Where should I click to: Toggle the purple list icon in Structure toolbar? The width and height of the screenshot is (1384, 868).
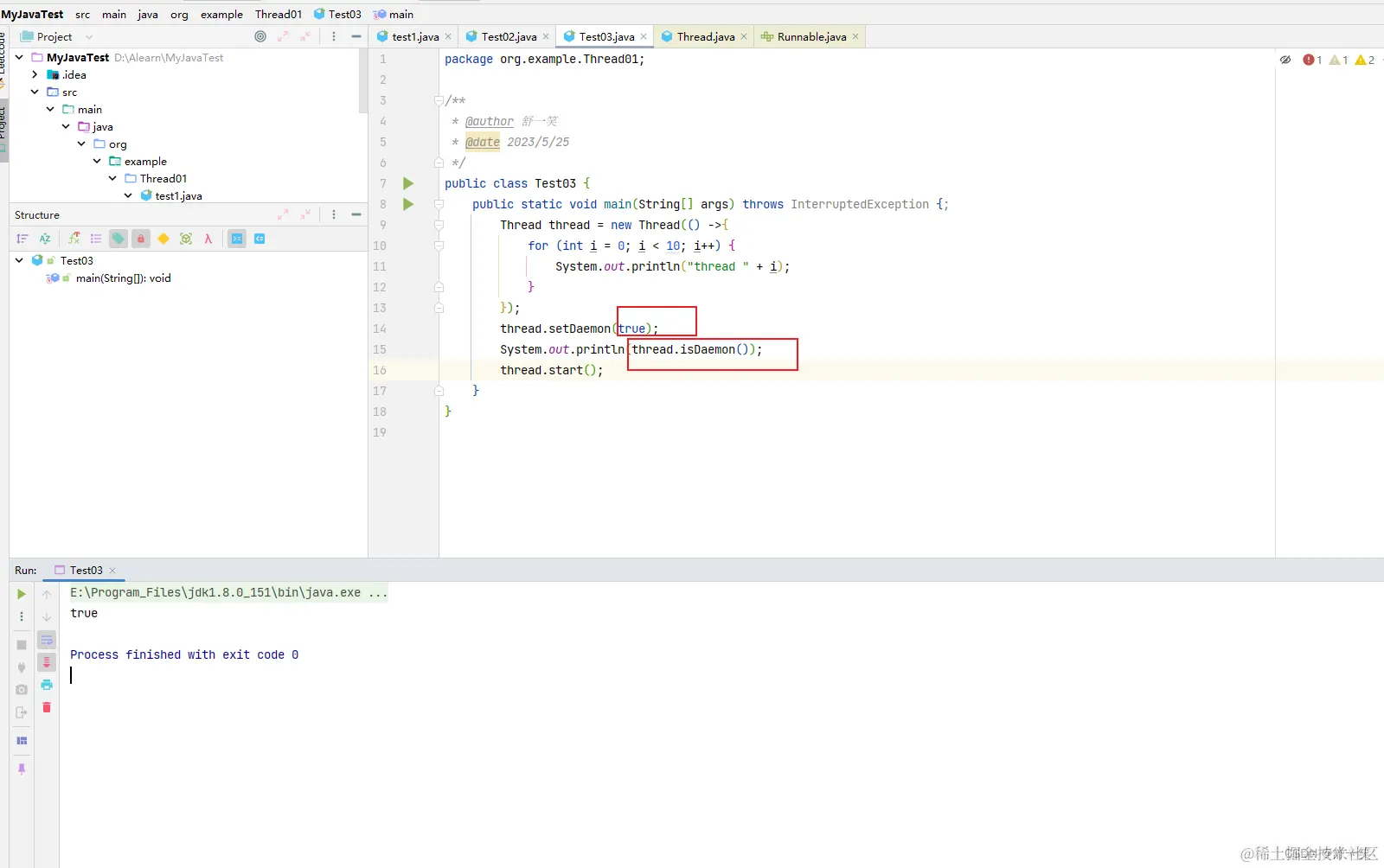click(96, 239)
